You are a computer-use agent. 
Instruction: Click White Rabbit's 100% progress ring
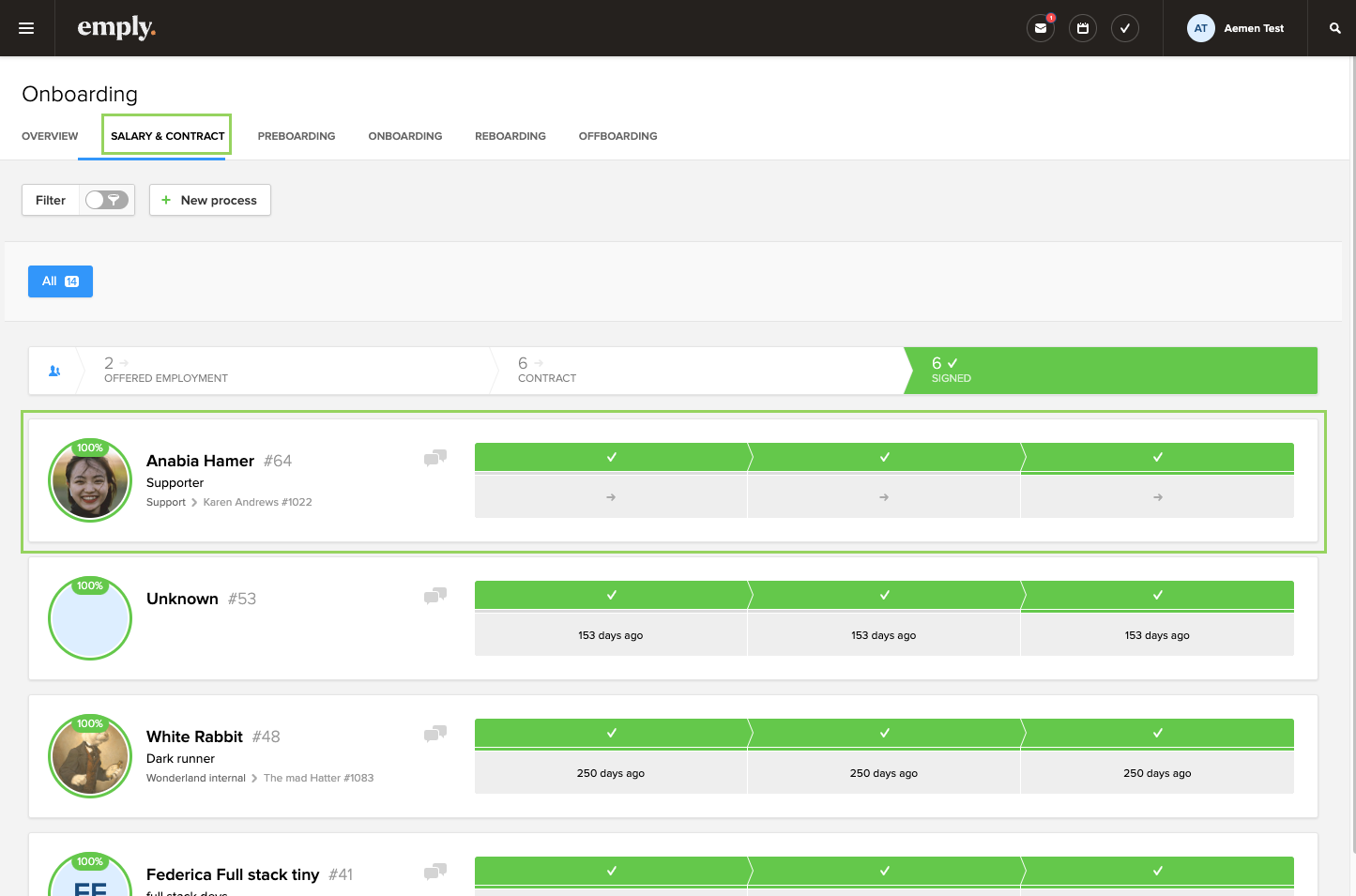tap(90, 755)
